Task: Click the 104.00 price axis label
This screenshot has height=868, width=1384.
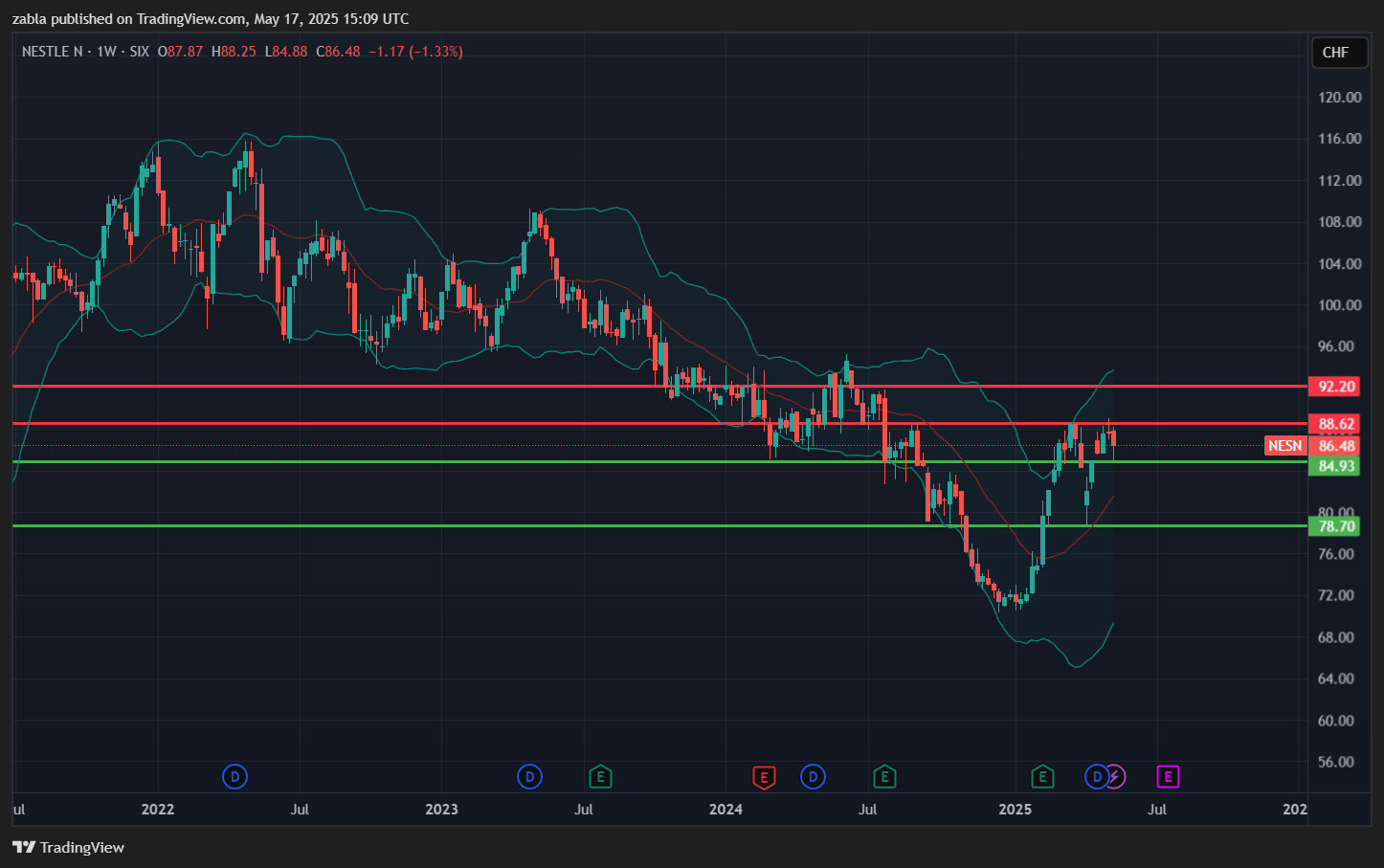Action: point(1339,264)
